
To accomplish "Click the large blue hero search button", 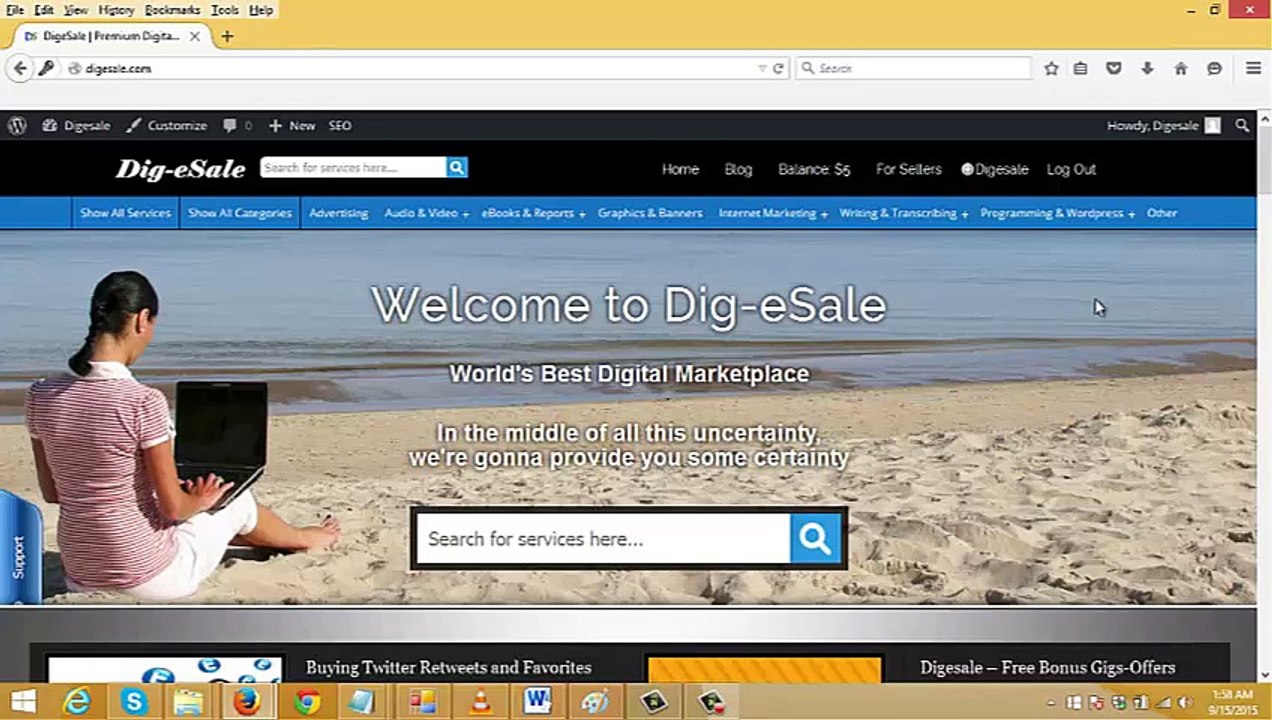I will point(815,539).
